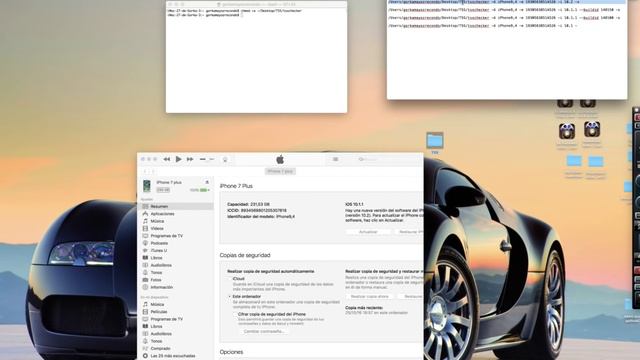Click the Copias de seguridad heading
The image size is (640, 360).
point(245,255)
